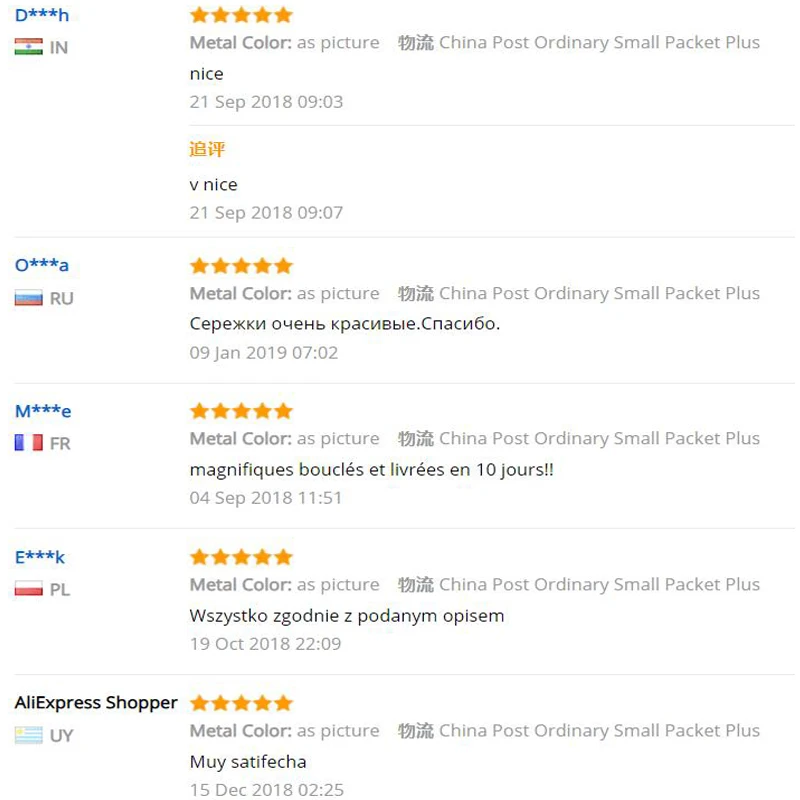This screenshot has width=800, height=800.
Task: Click the Russia flag icon
Action: (28, 298)
